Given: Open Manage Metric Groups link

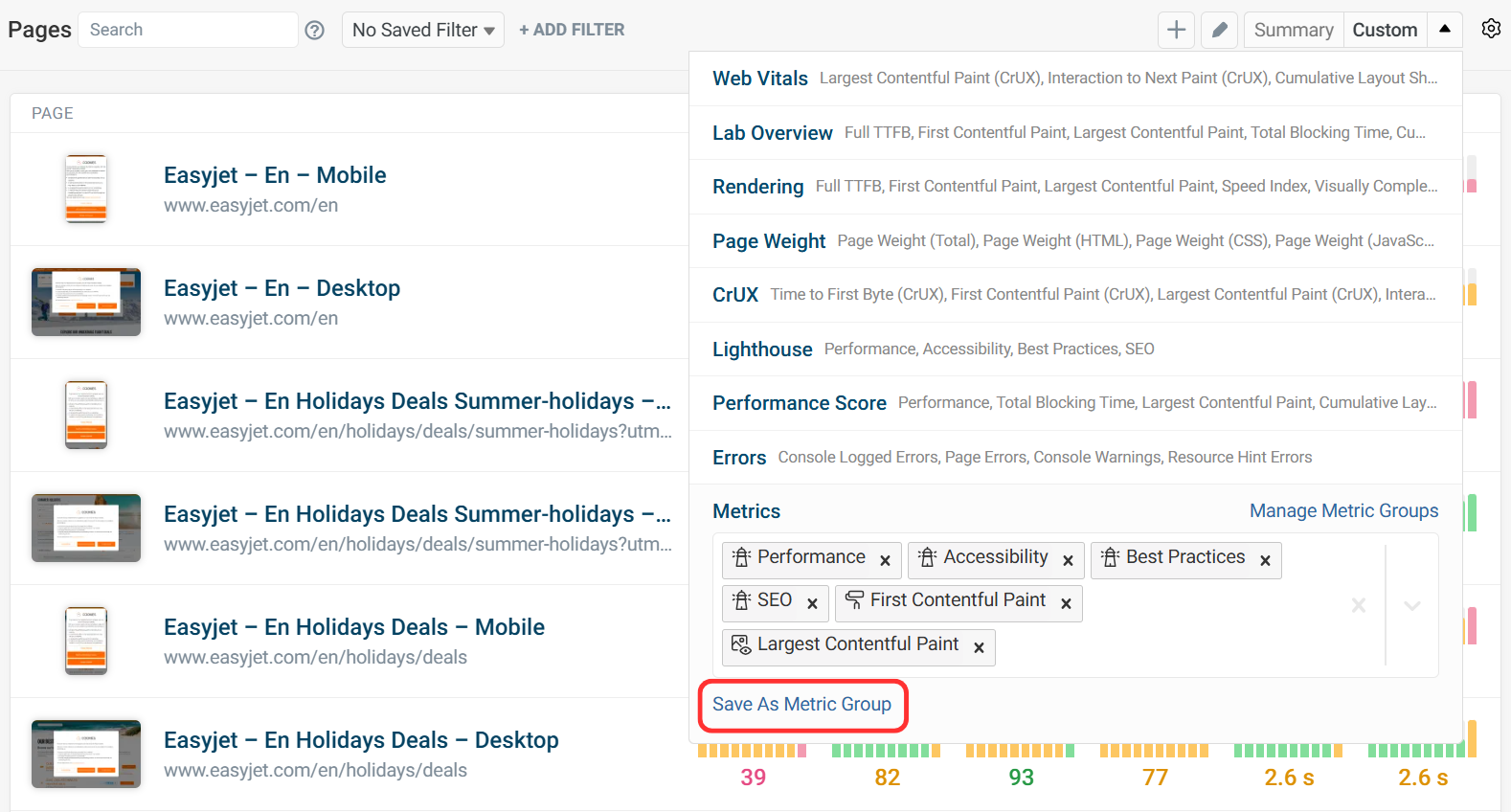Looking at the screenshot, I should click(1343, 510).
